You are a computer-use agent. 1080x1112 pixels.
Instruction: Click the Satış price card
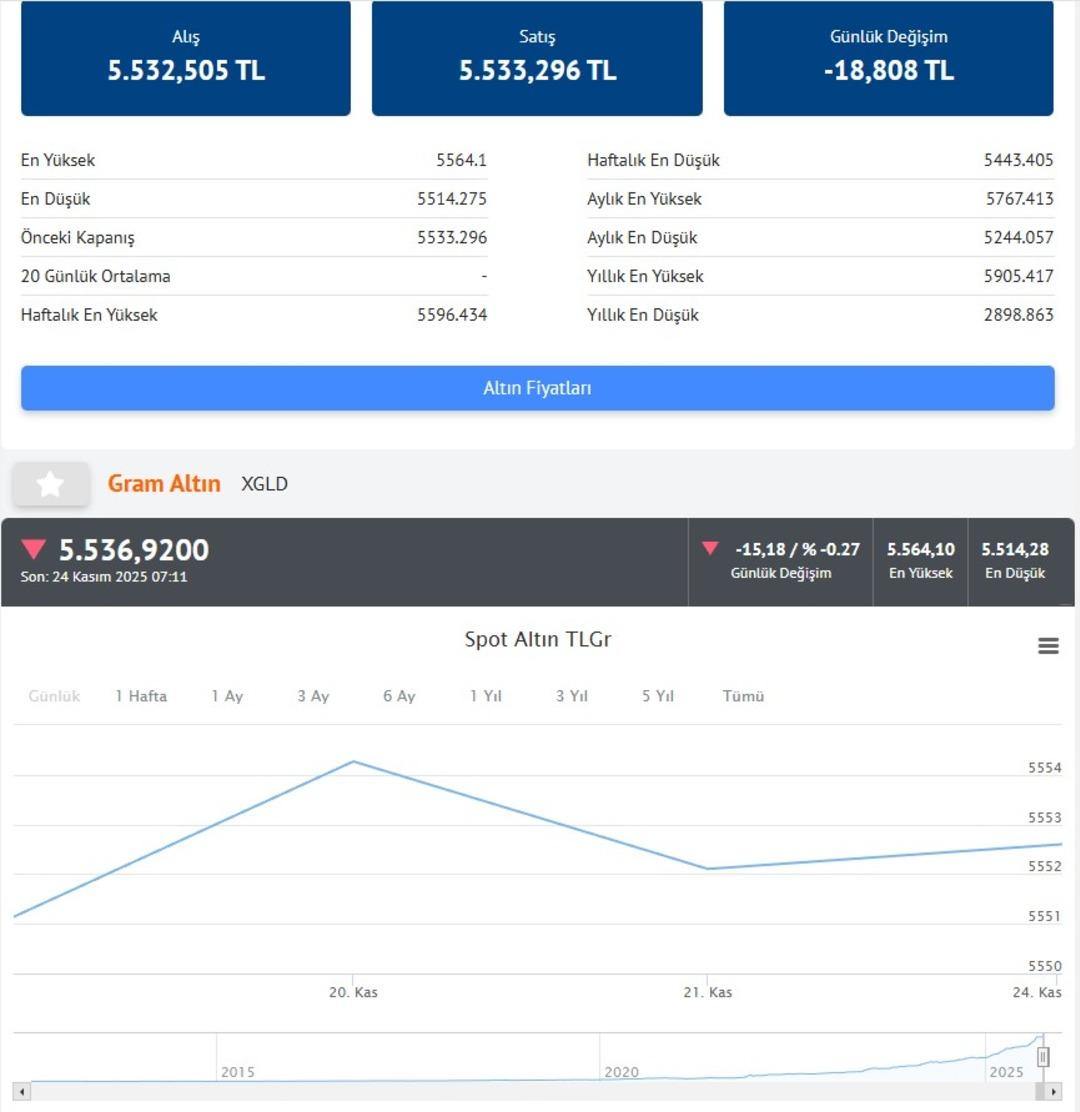pyautogui.click(x=537, y=58)
